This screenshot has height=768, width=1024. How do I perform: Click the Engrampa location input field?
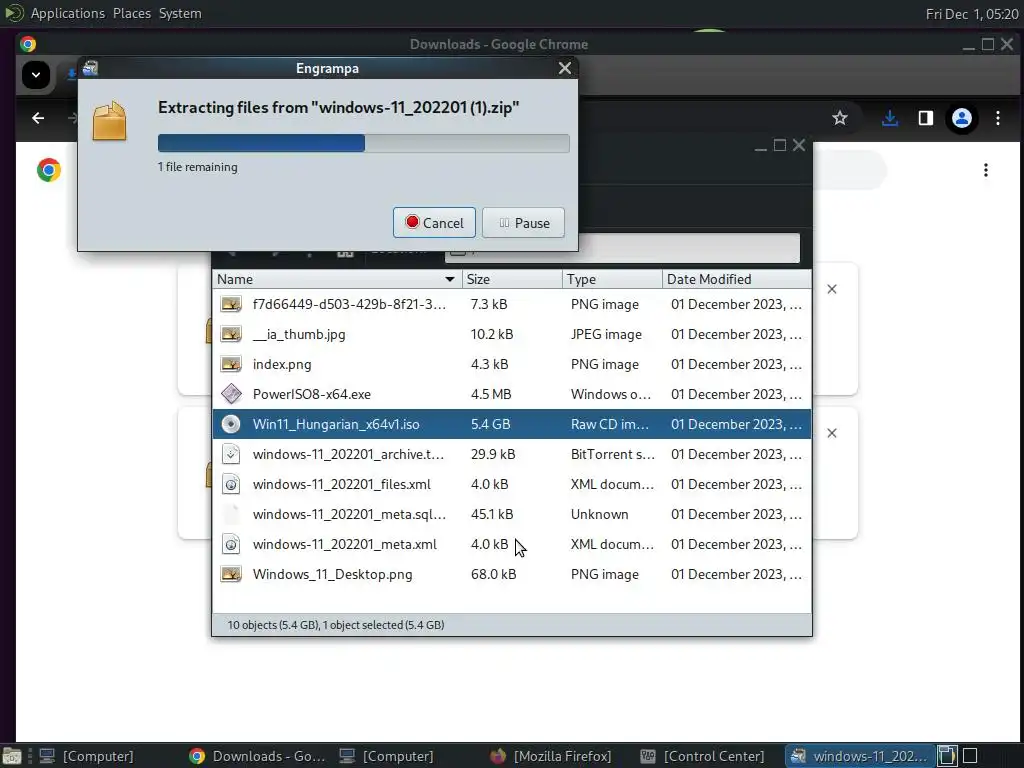[622, 248]
